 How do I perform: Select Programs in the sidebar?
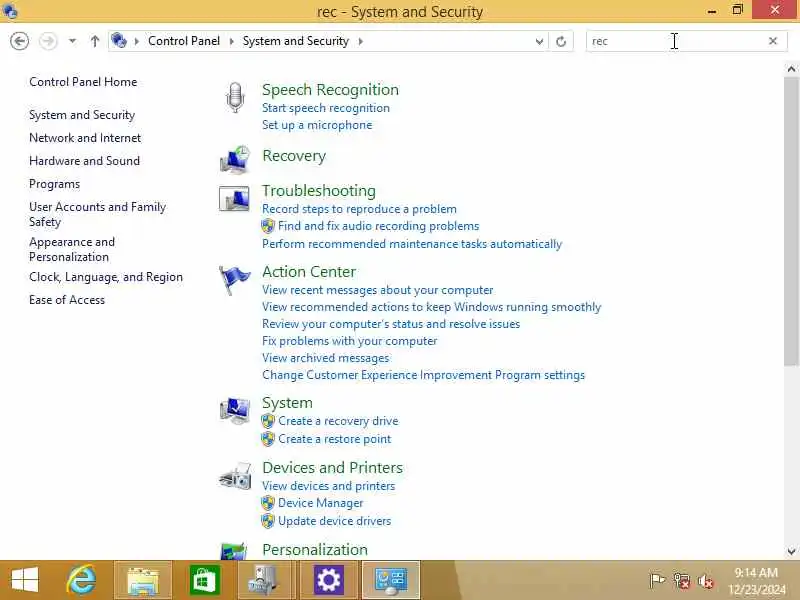[x=55, y=184]
